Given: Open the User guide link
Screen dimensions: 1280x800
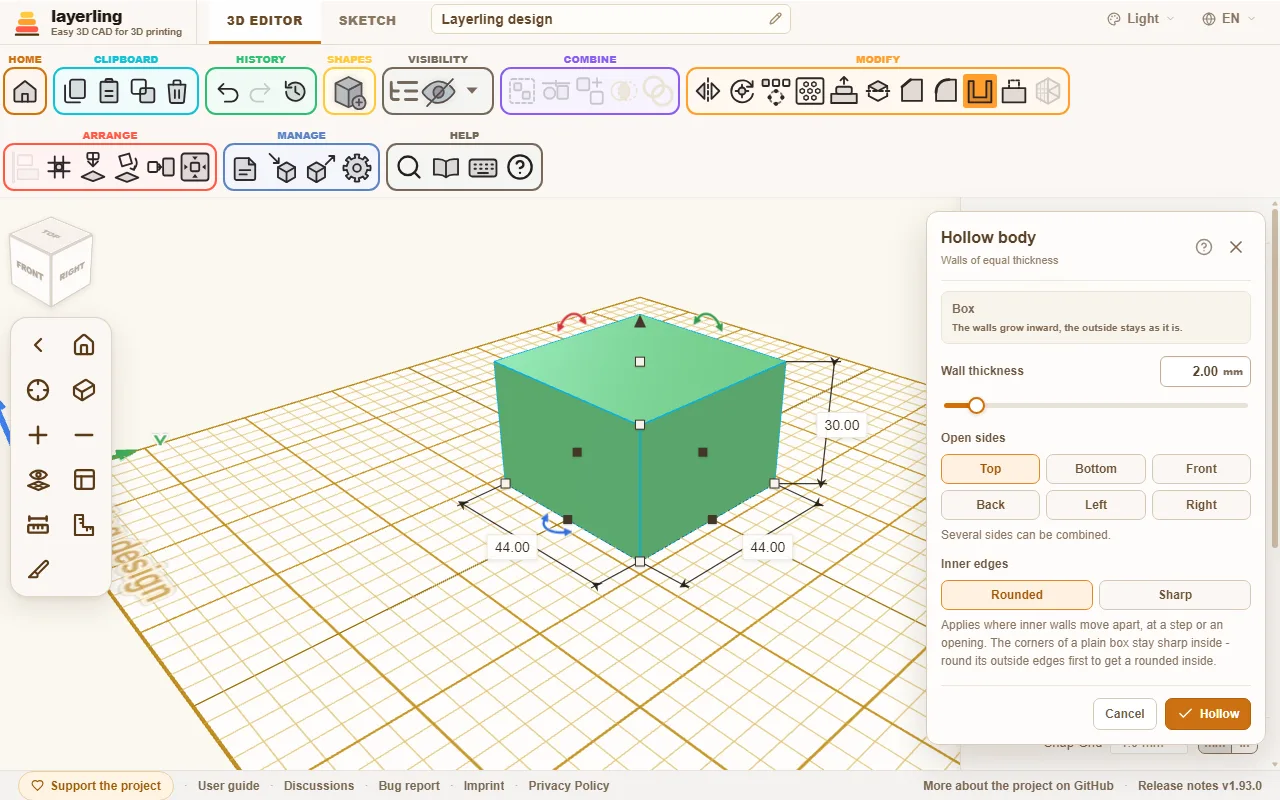Looking at the screenshot, I should point(229,786).
